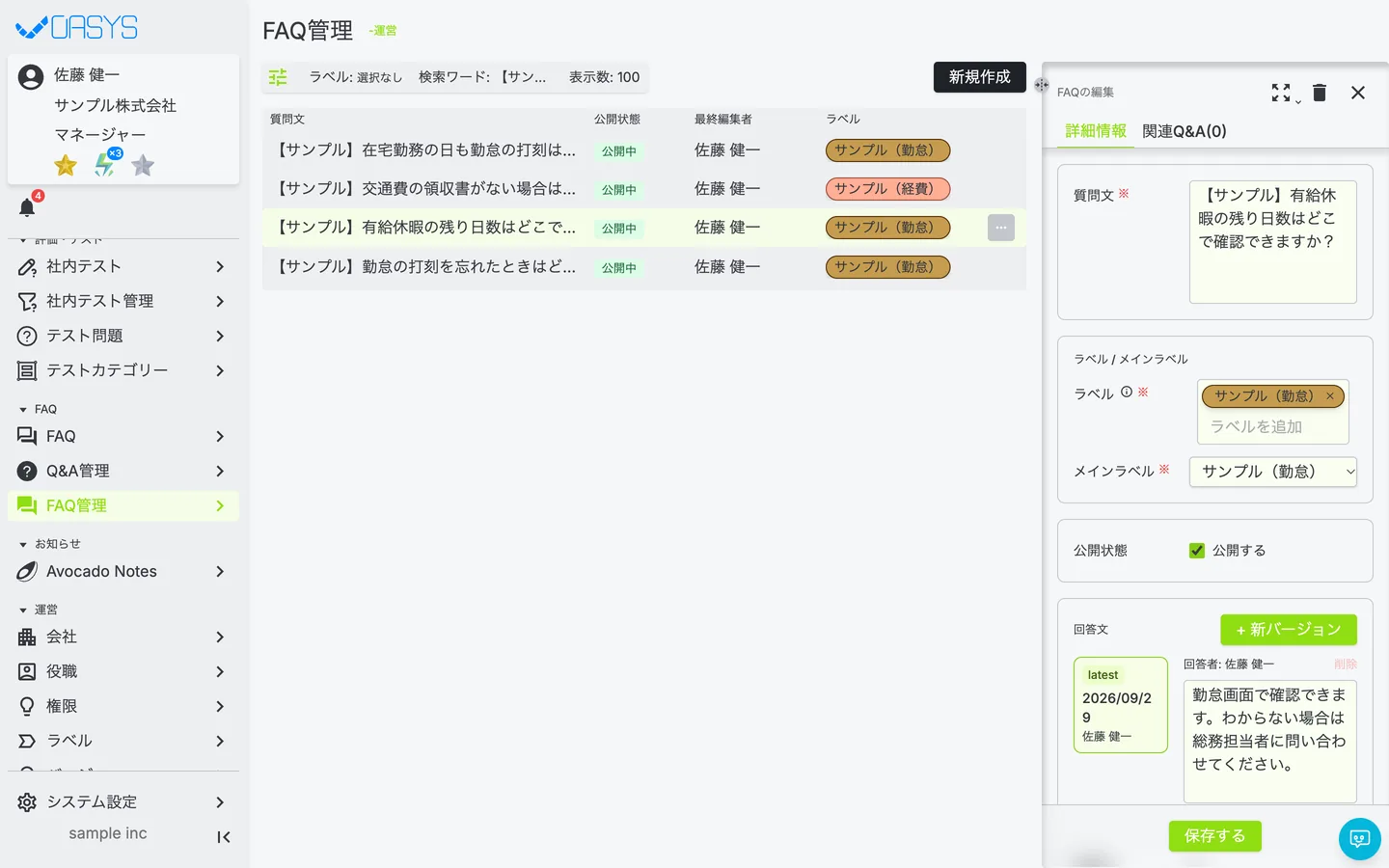Click the user avatar icon
Viewport: 1389px width, 868px height.
pyautogui.click(x=31, y=76)
